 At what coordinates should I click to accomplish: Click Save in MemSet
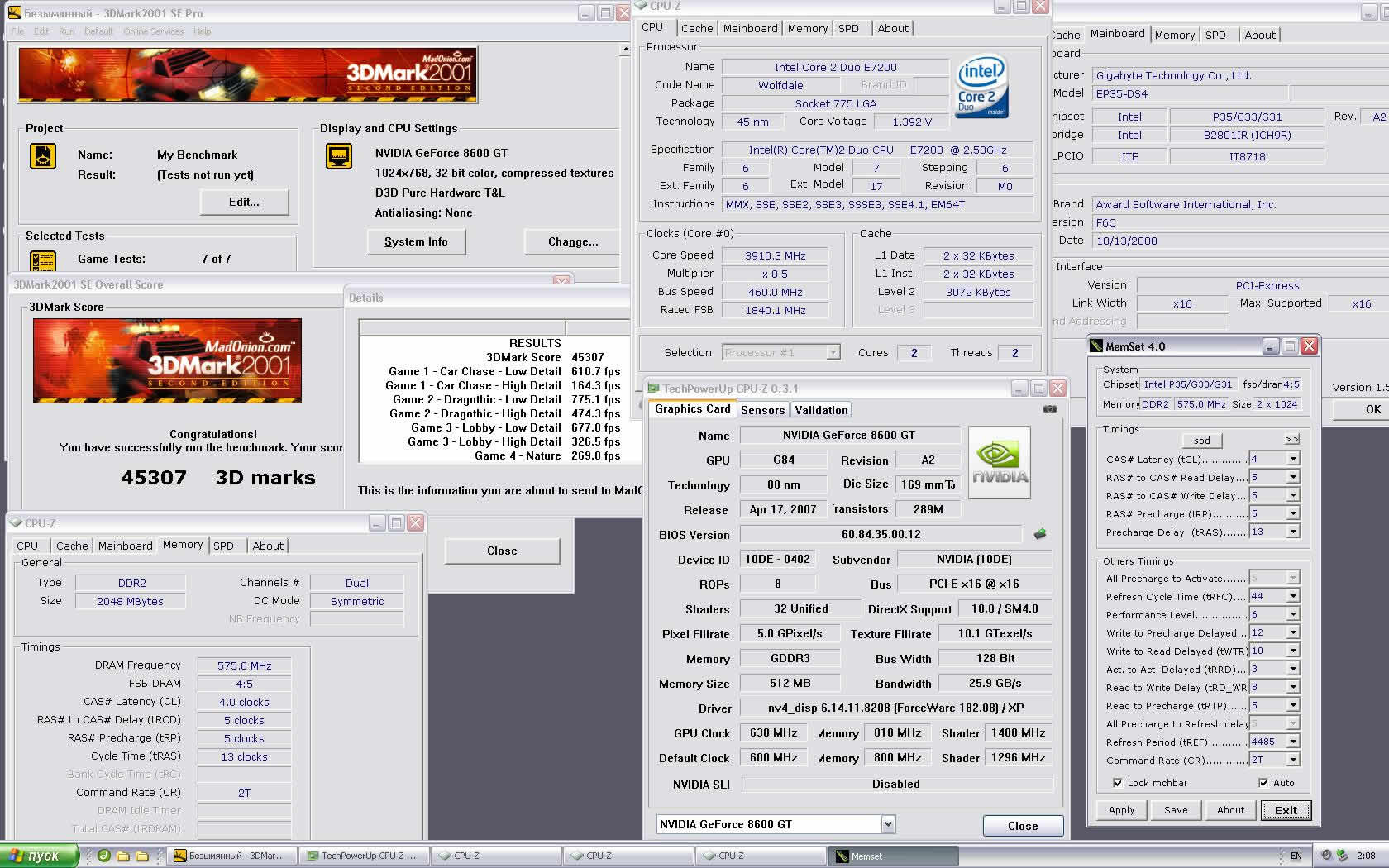coord(1176,810)
